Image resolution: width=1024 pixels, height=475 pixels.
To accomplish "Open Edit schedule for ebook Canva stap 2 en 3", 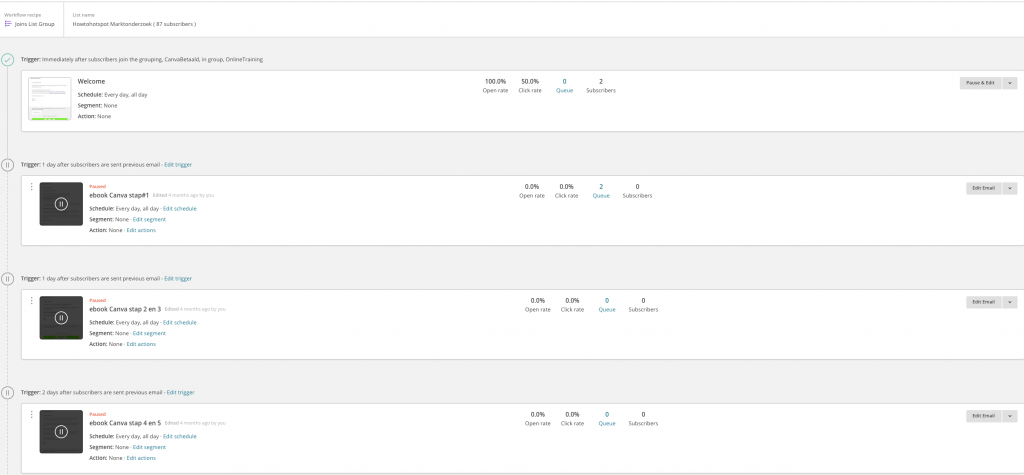I will [x=180, y=322].
